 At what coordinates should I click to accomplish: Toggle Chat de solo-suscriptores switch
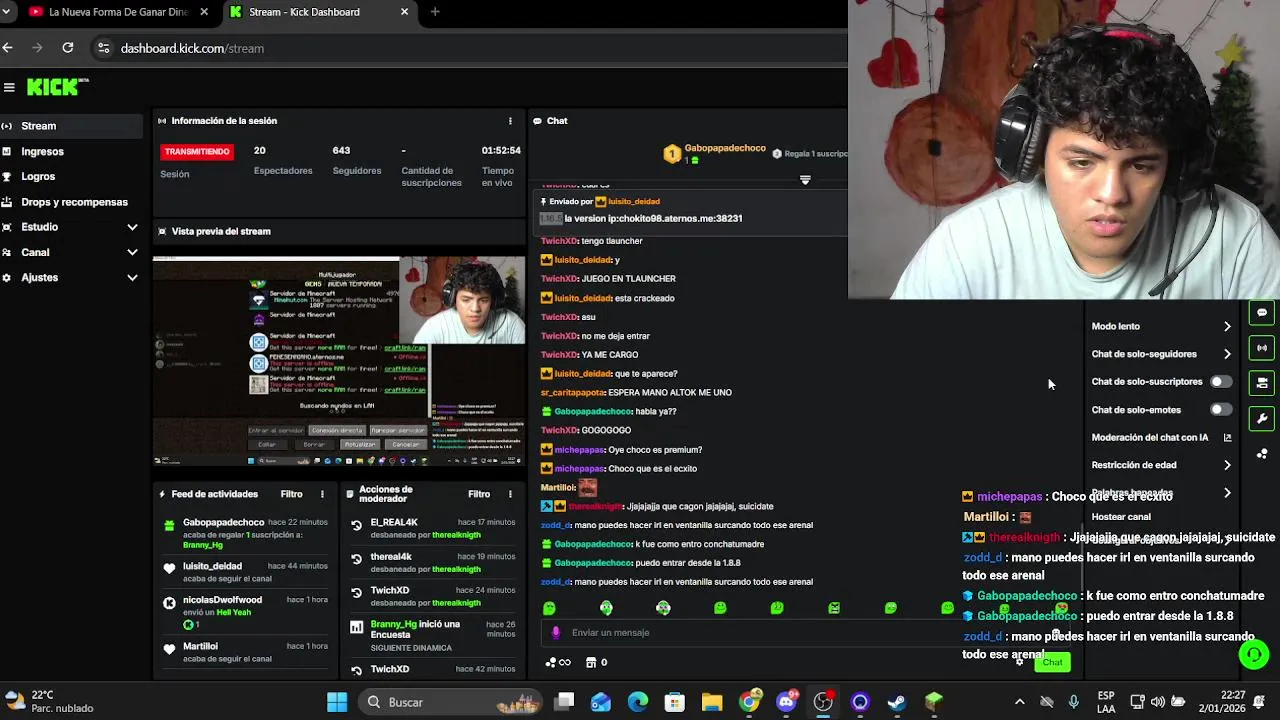click(x=1220, y=382)
